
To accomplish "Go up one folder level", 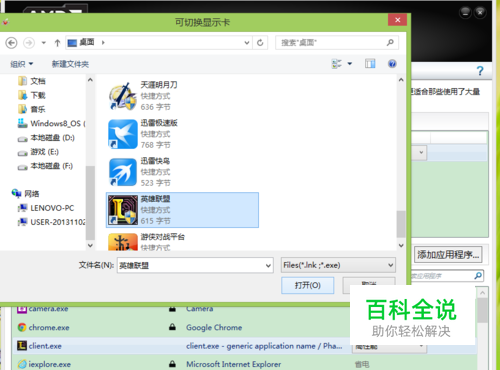I will [57, 43].
